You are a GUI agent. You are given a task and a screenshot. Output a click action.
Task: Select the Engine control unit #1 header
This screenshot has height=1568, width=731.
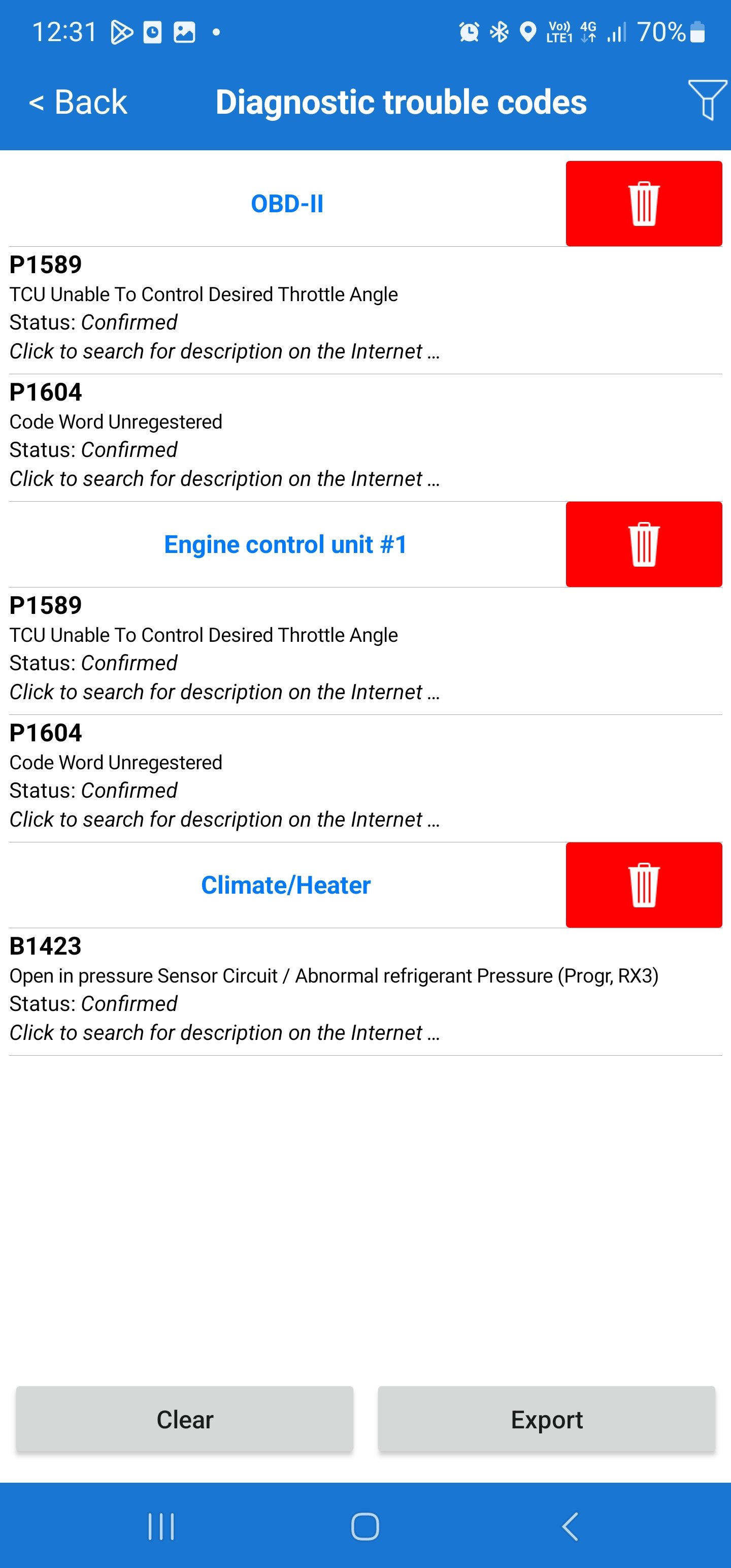285,545
